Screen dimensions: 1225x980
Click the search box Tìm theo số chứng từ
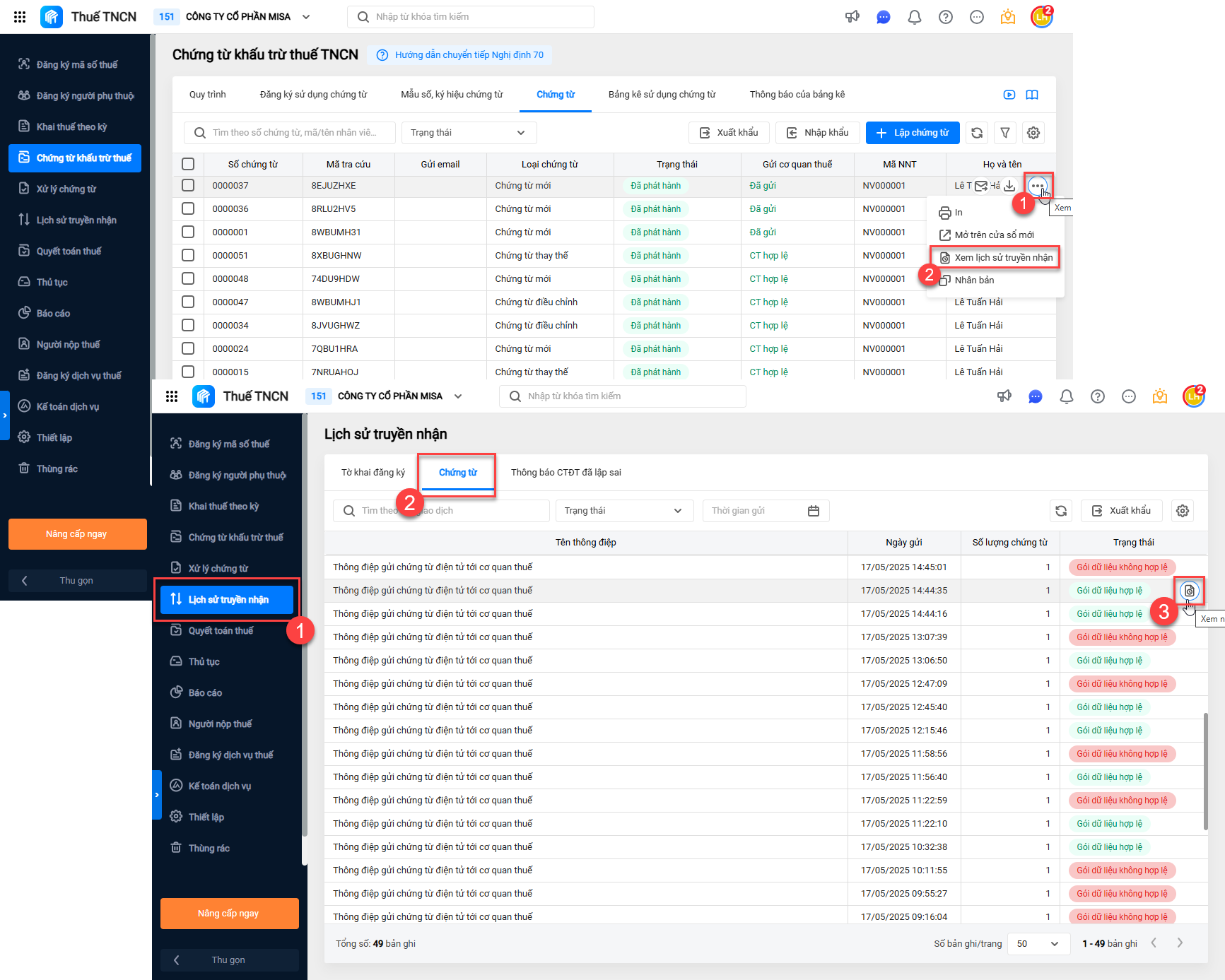[290, 133]
